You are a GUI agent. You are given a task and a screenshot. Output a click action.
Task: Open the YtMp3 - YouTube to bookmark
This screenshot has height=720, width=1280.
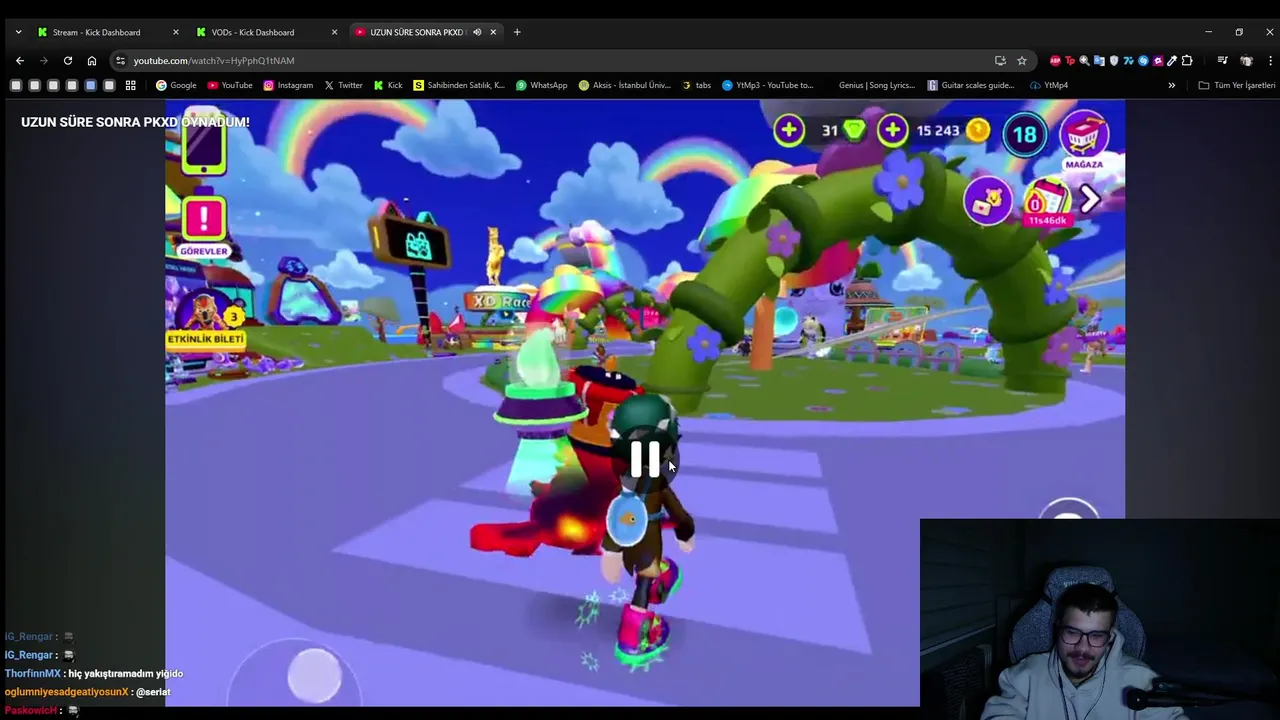(x=768, y=85)
